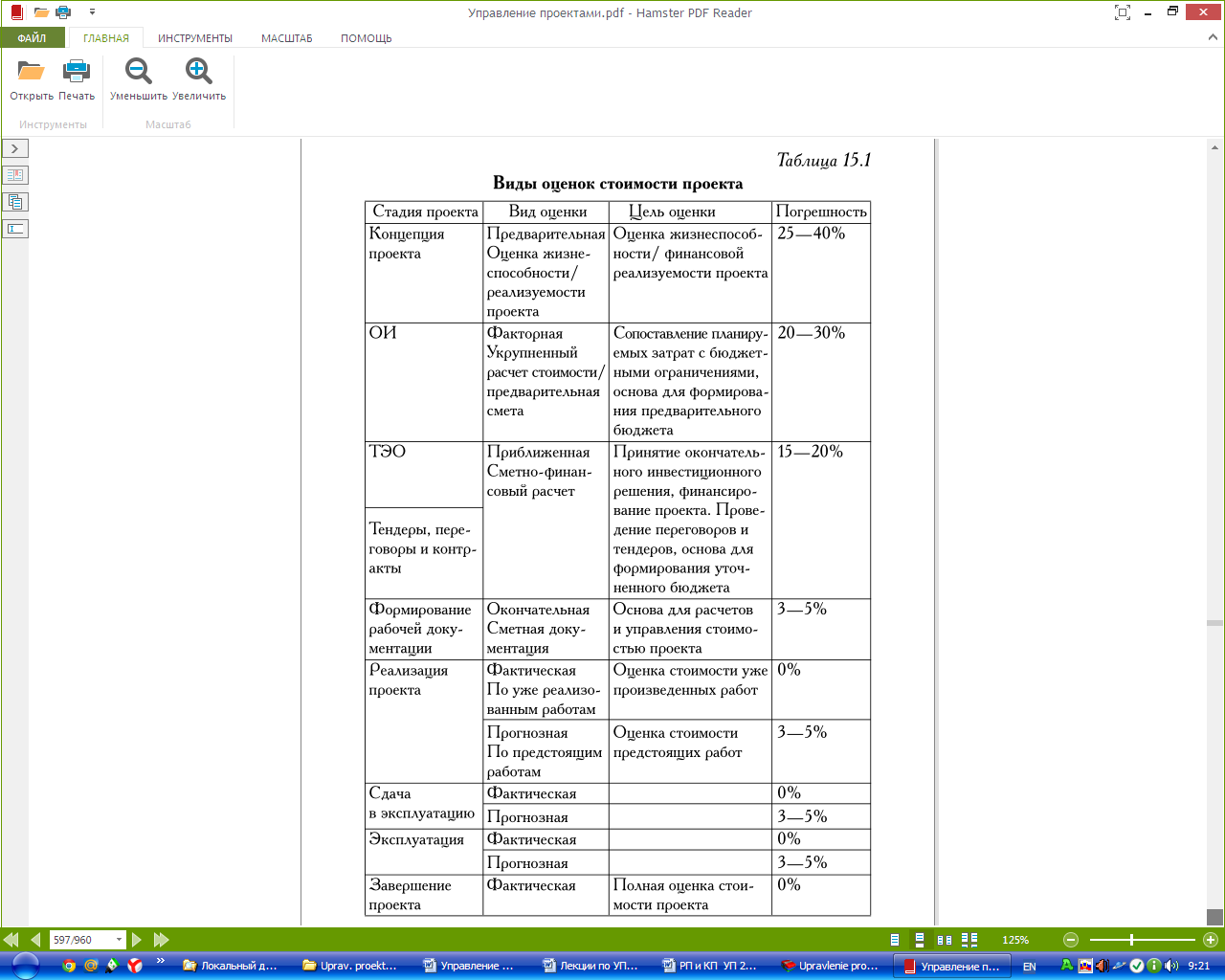Open the ФАЙЛ menu
The width and height of the screenshot is (1225, 980).
(x=32, y=38)
